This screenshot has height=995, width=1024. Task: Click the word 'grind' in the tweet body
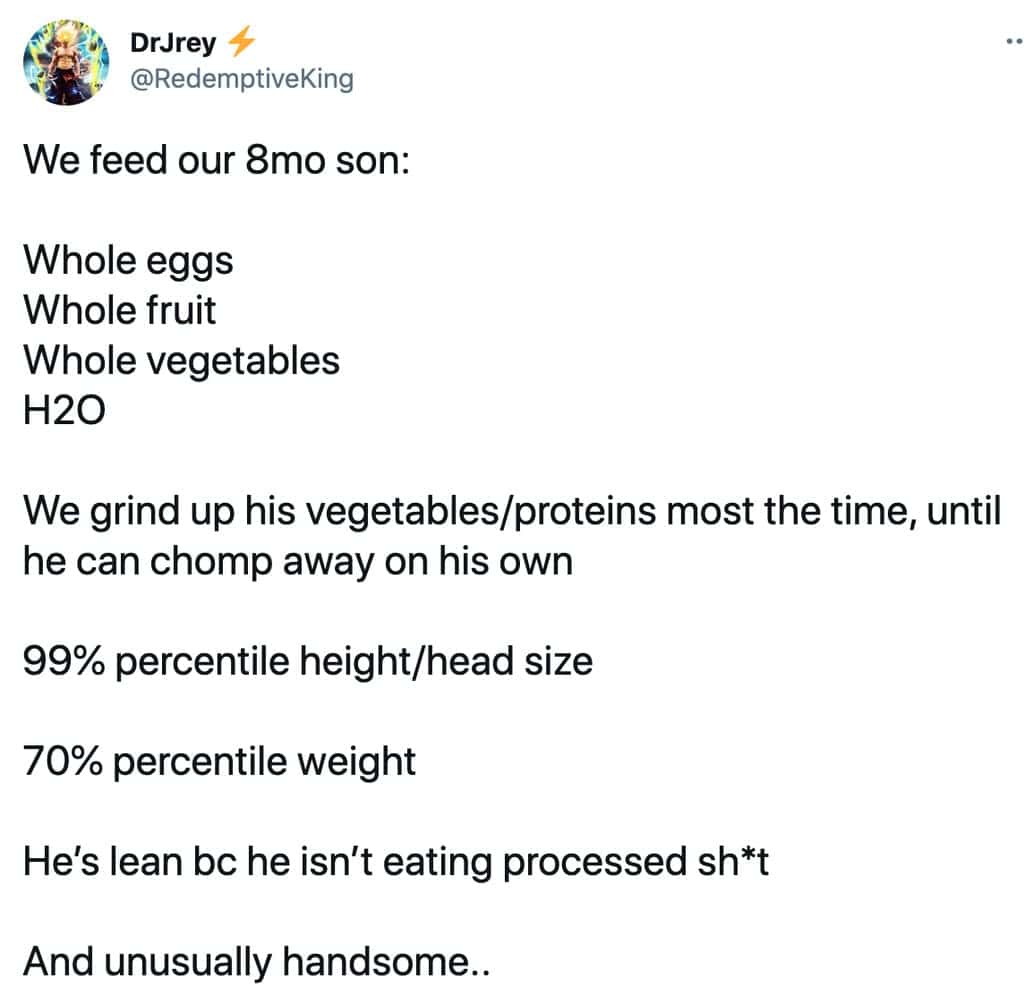click(x=135, y=511)
